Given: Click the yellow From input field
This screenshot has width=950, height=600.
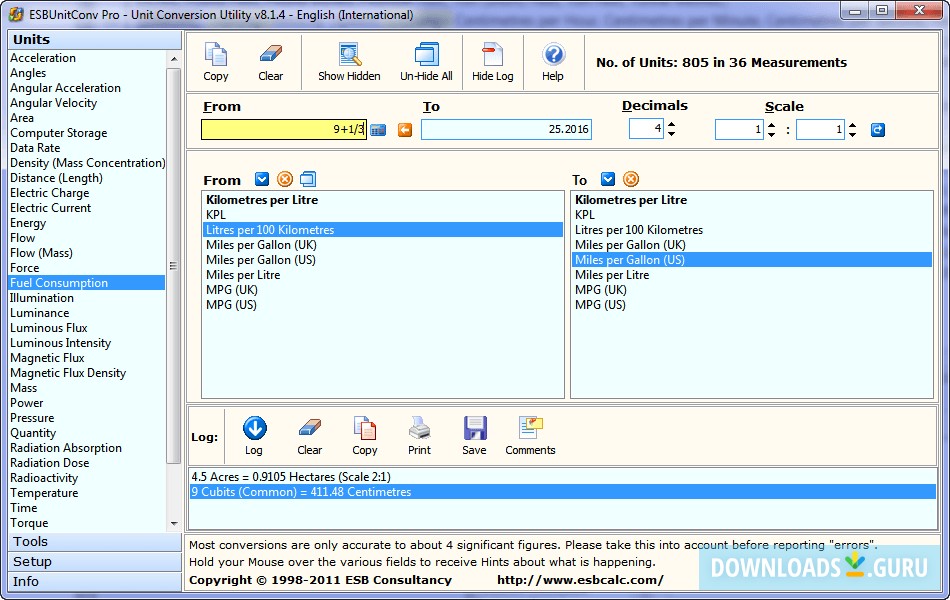Looking at the screenshot, I should tap(284, 129).
